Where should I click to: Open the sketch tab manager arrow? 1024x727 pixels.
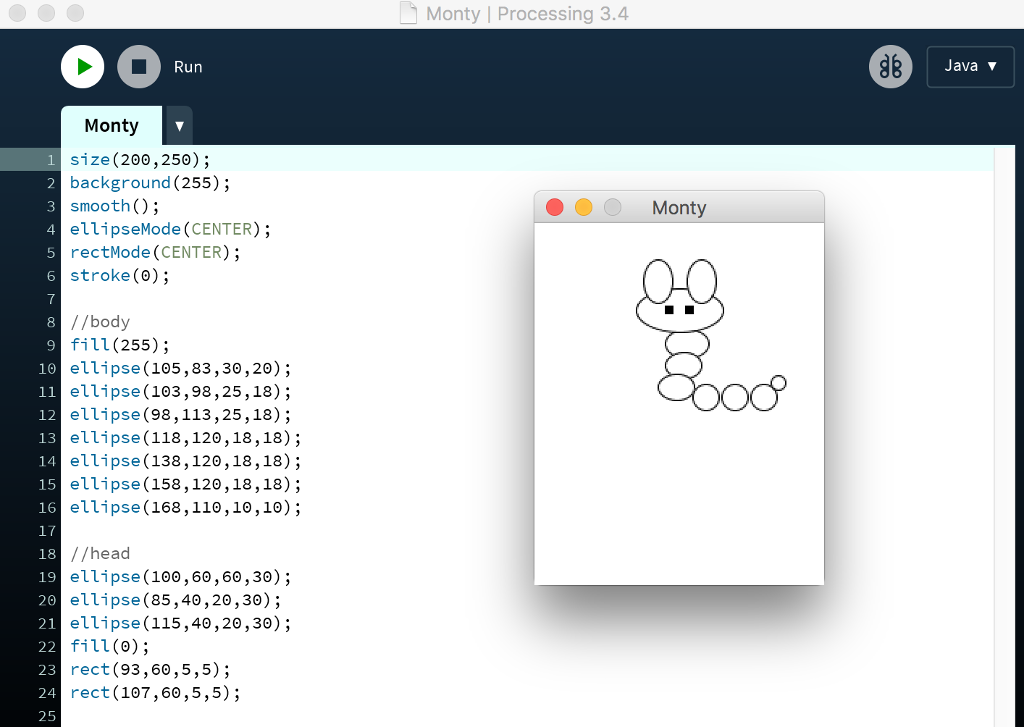tap(178, 125)
